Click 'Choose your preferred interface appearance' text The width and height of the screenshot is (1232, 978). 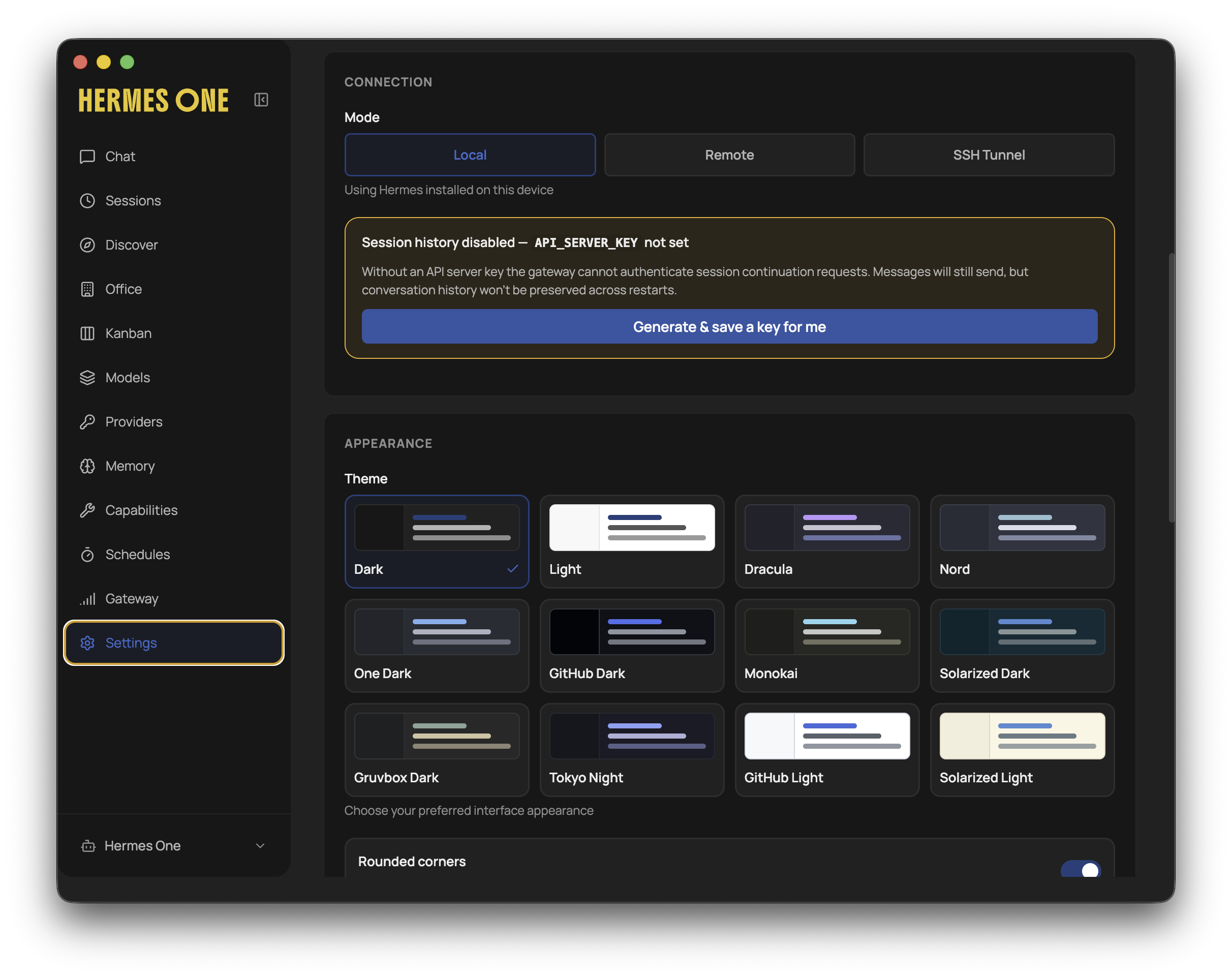click(x=469, y=811)
